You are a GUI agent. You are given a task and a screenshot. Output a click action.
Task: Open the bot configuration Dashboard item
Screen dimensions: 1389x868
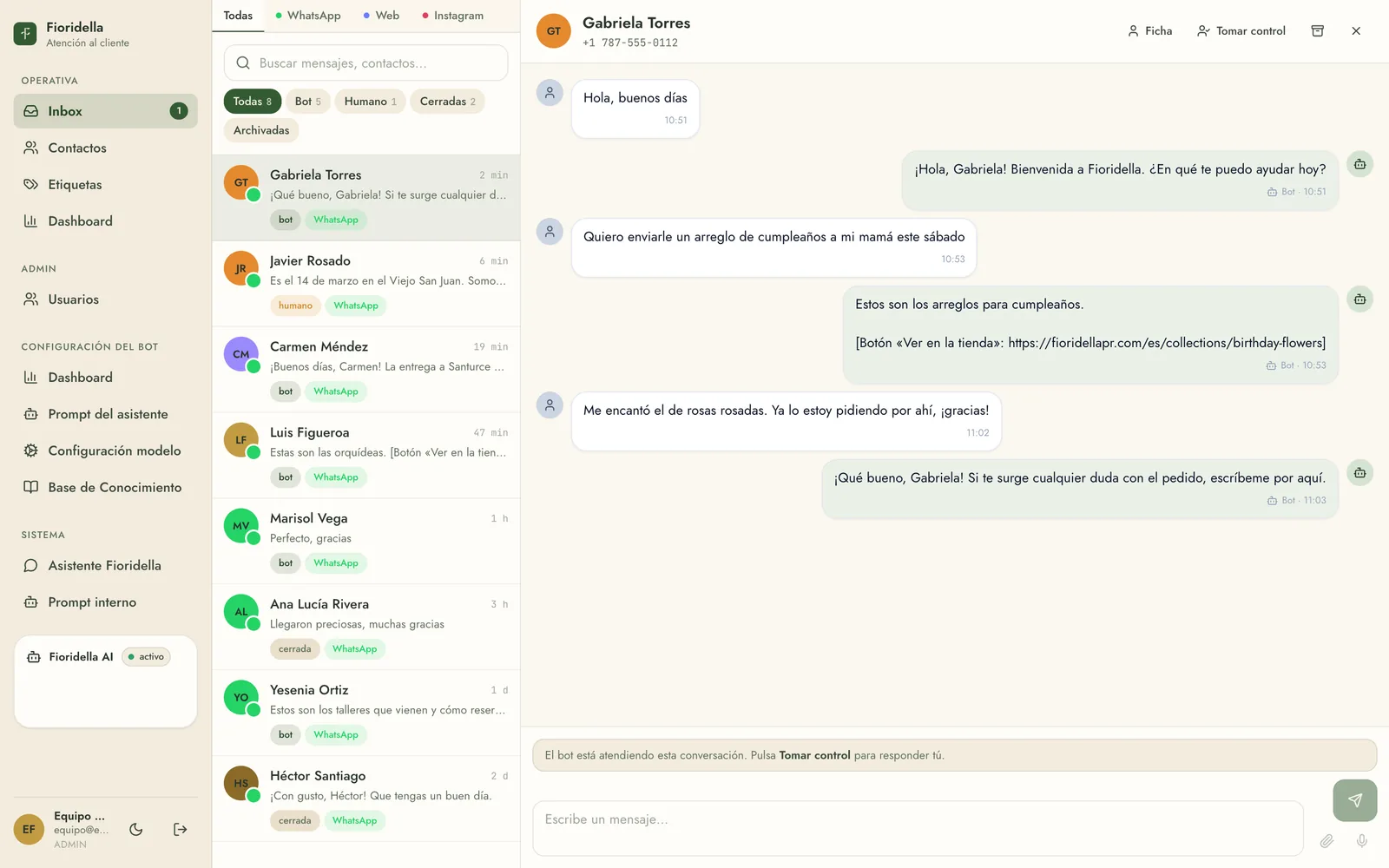(x=105, y=378)
